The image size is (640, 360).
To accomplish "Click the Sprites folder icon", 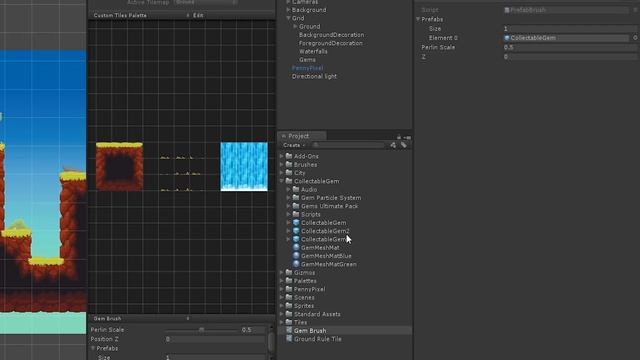I will (289, 306).
